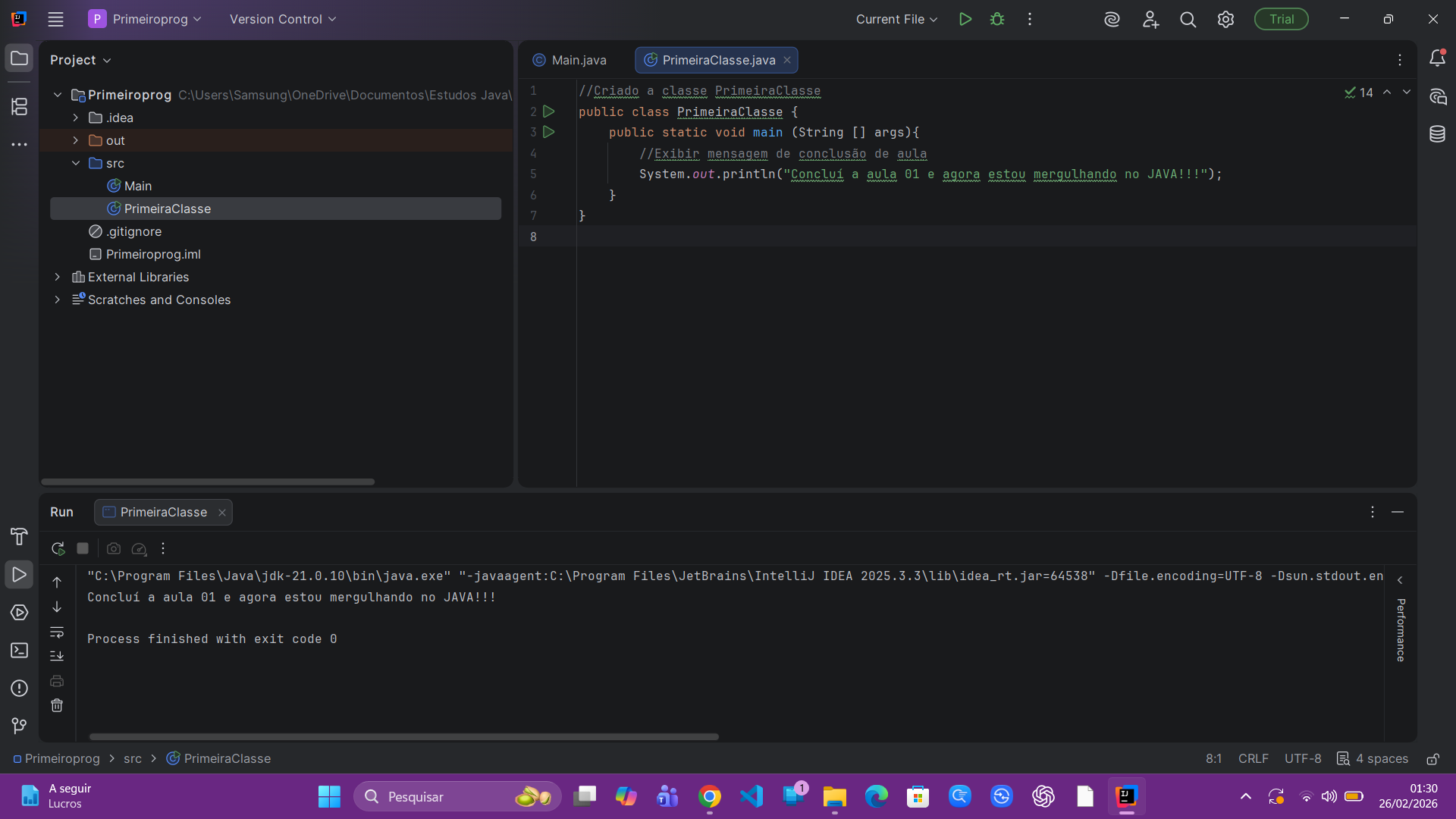
Task: Open Search Everywhere
Action: pos(1188,19)
